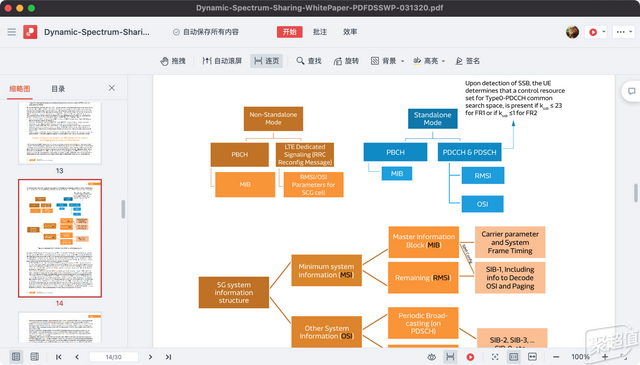Image resolution: width=640 pixels, height=365 pixels.
Task: Switch to the 批注 annotation tab
Action: [x=320, y=32]
